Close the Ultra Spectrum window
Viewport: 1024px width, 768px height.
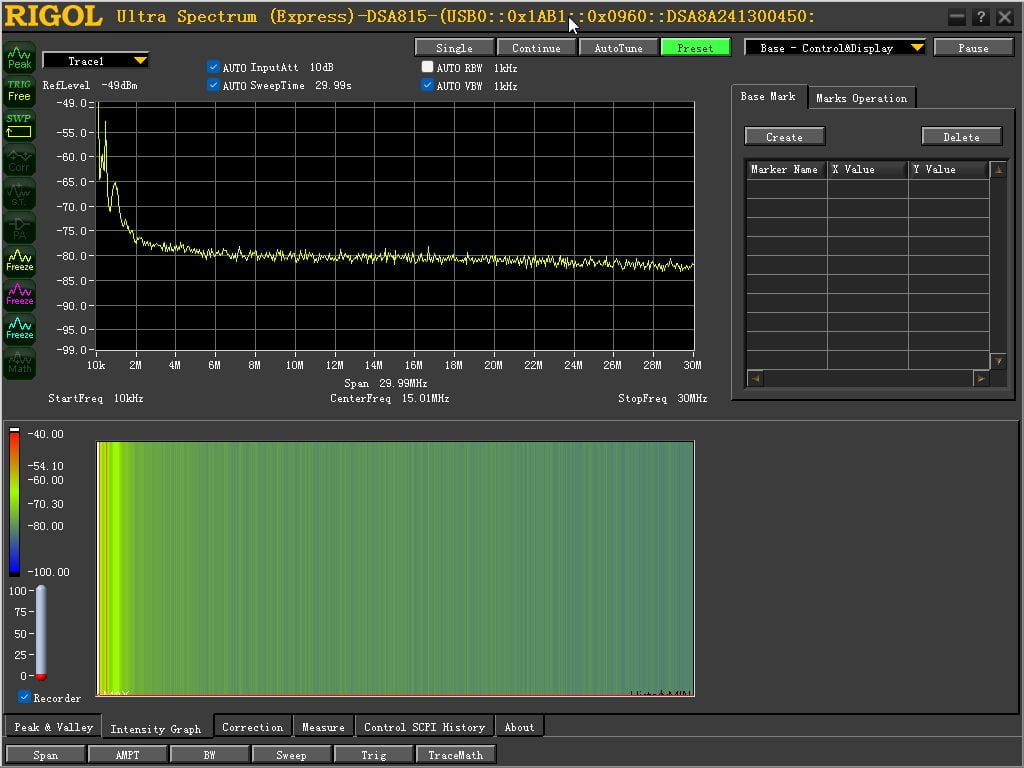[1004, 18]
